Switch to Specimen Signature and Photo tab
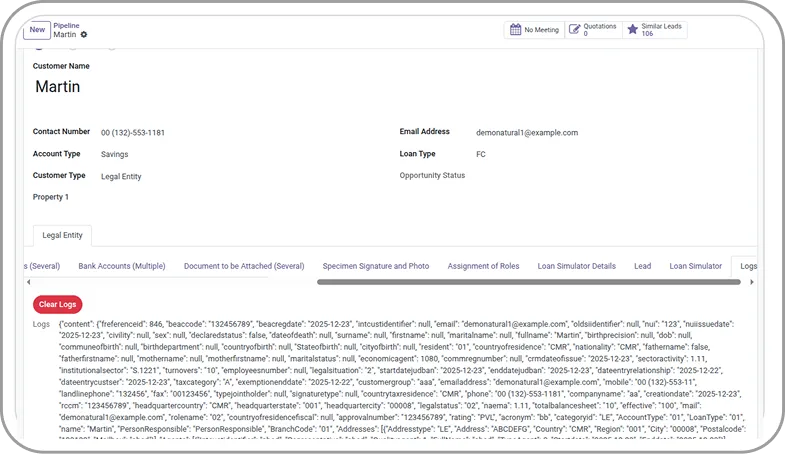This screenshot has height=454, width=785. (x=375, y=266)
